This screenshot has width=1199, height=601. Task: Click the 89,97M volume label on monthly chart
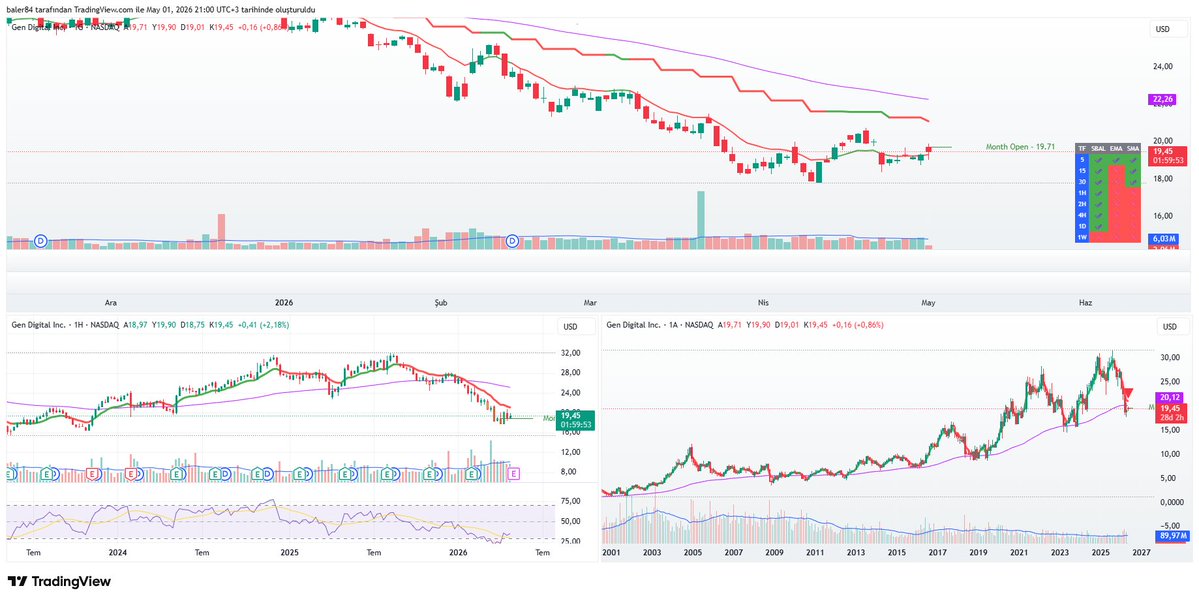click(1171, 536)
